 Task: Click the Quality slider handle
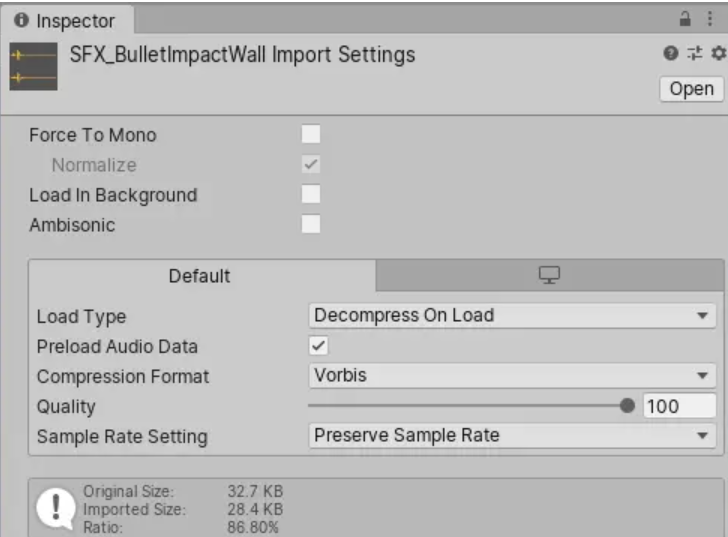(x=627, y=406)
